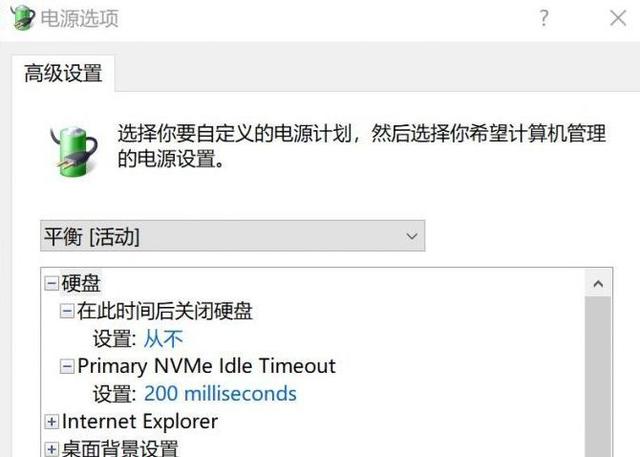Click the 从不 setting value link

pos(164,339)
